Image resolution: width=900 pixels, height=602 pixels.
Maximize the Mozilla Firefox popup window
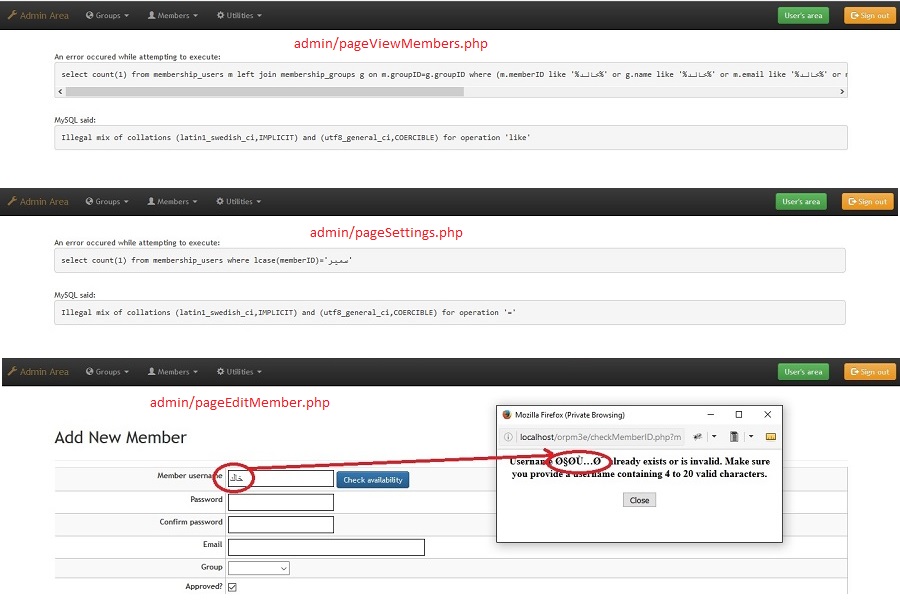[739, 414]
